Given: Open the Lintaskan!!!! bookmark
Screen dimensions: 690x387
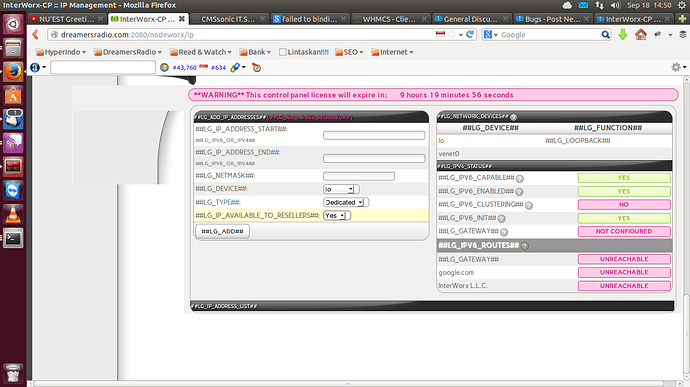Looking at the screenshot, I should click(304, 52).
